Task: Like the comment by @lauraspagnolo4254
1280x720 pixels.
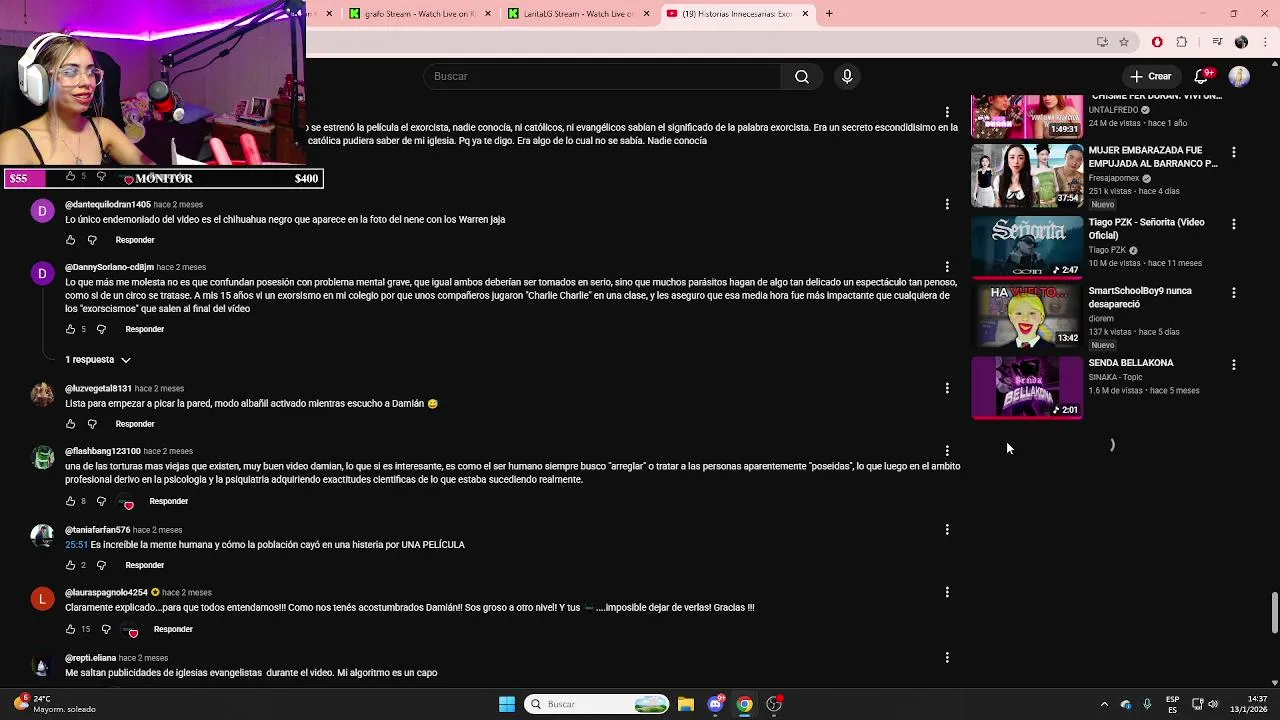Action: (x=70, y=629)
